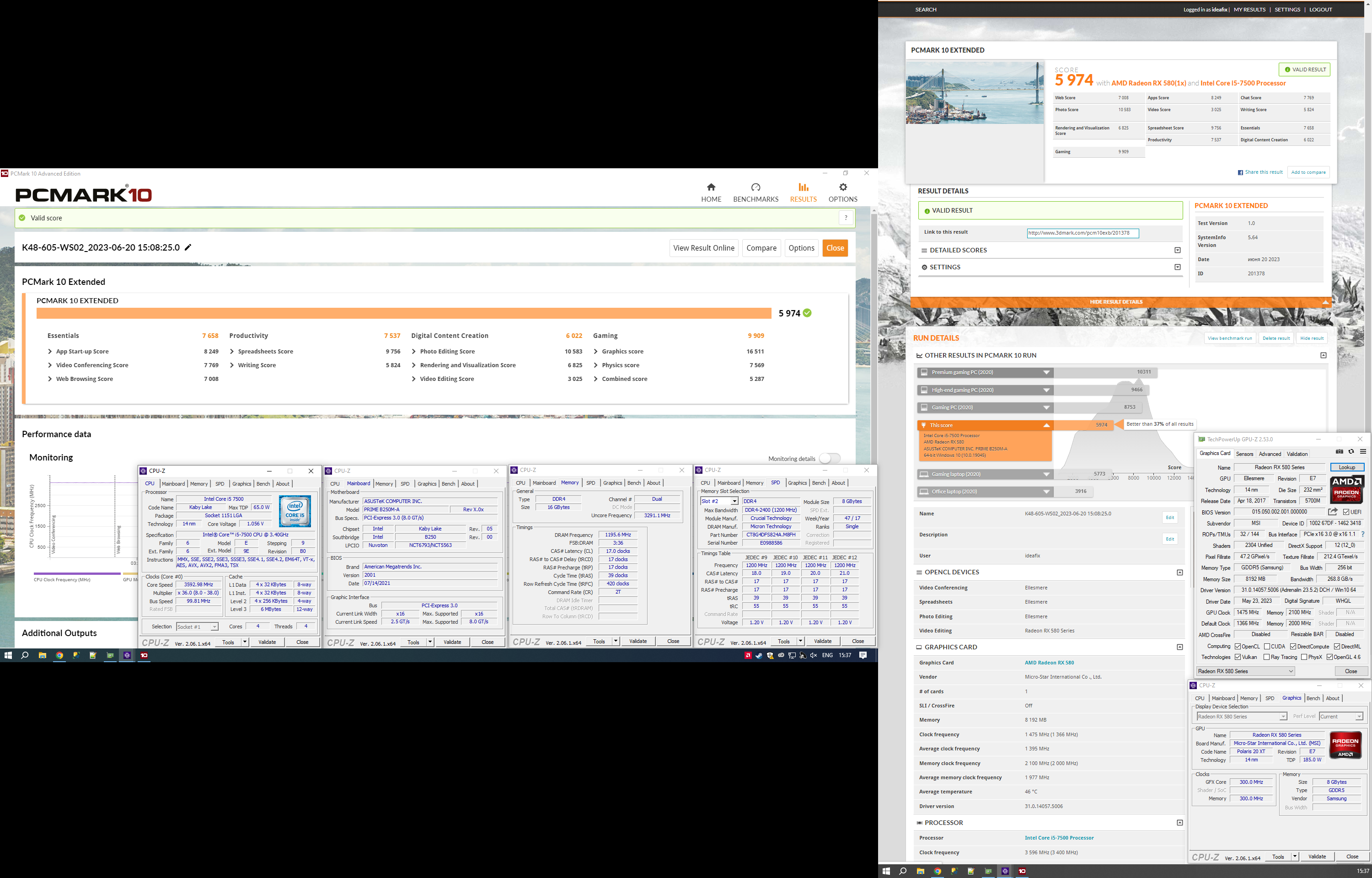
Task: Click Validate in first CPU-Z window
Action: point(268,642)
